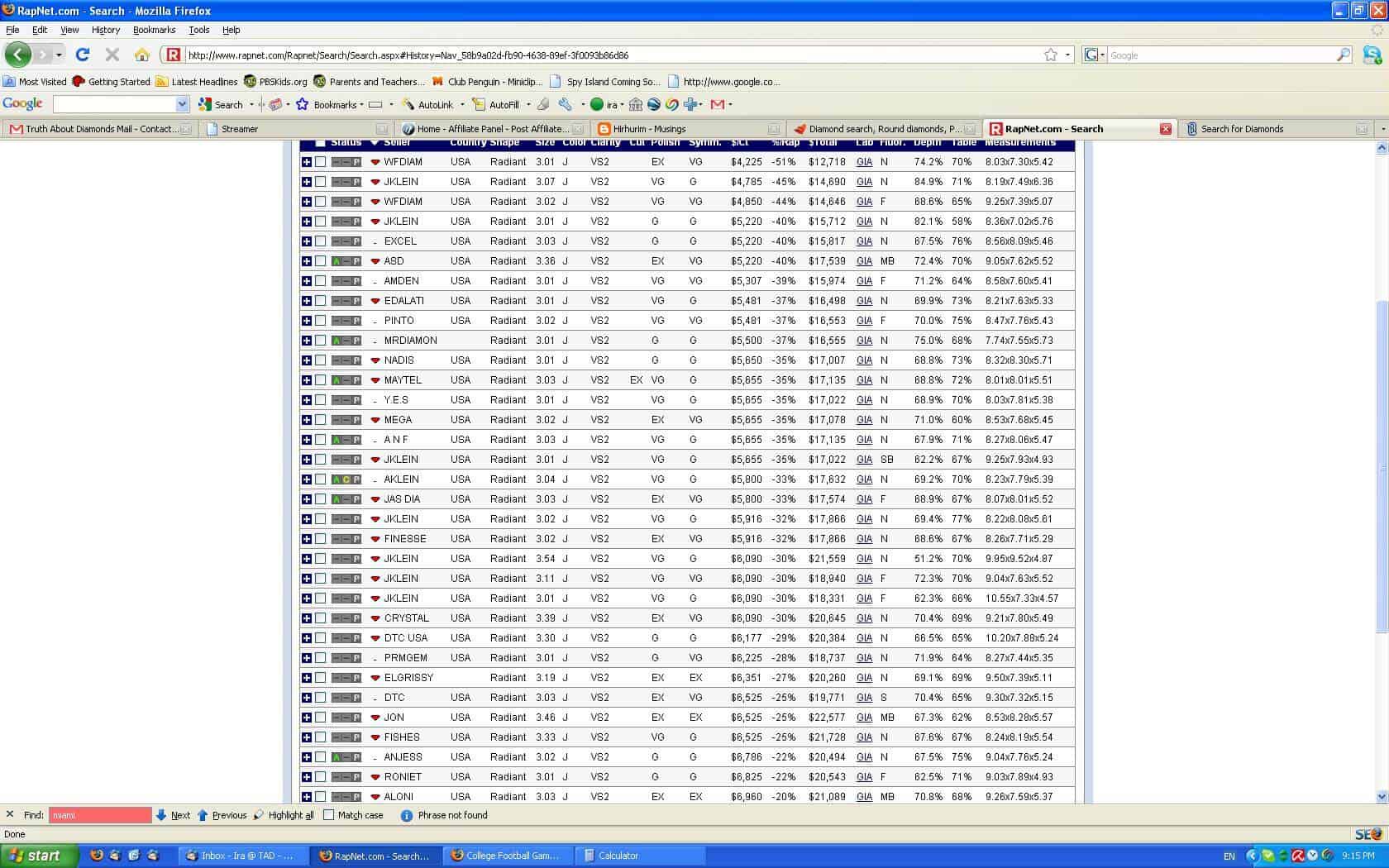Viewport: 1389px width, 868px height.
Task: Close the RapNet.com - Search tab
Action: 1165,129
